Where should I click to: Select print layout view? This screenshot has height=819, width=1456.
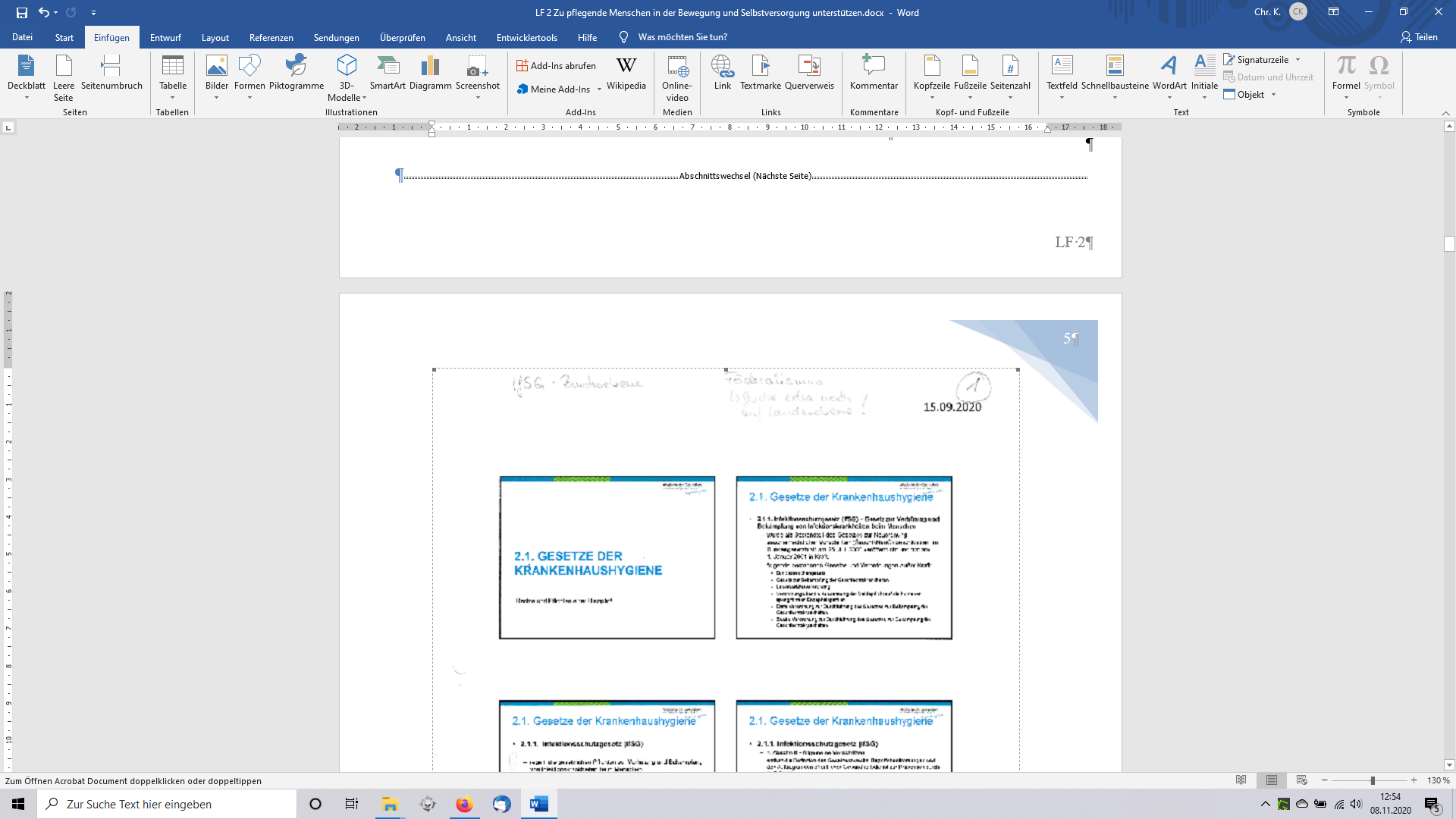point(1272,780)
